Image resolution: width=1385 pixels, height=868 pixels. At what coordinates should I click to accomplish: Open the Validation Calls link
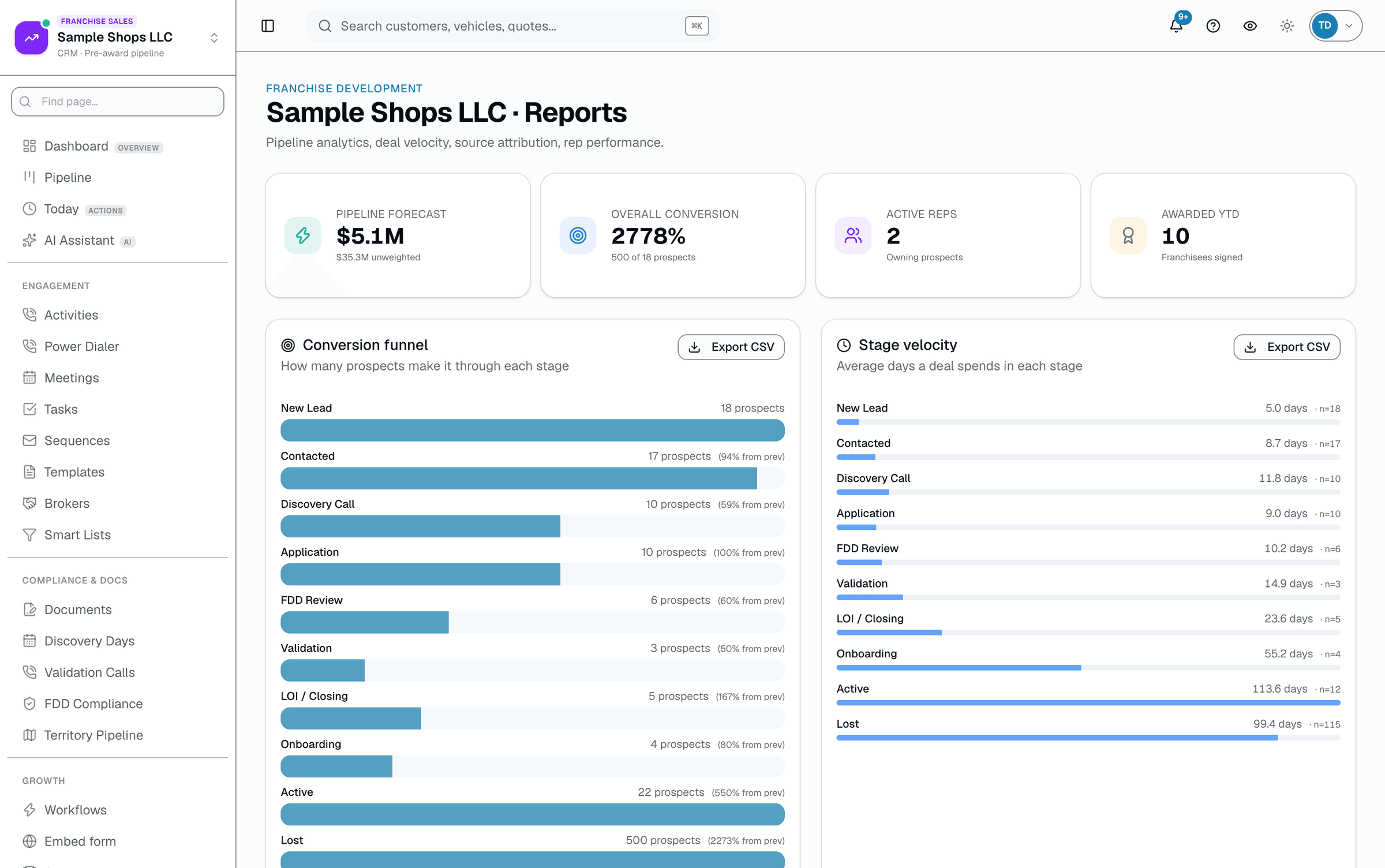point(118,672)
